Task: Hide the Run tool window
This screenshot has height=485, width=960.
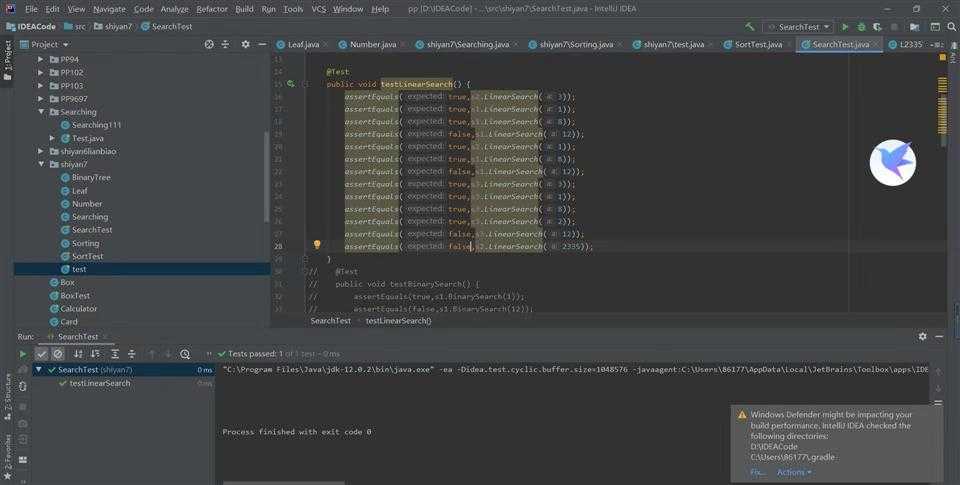Action: pyautogui.click(x=939, y=336)
